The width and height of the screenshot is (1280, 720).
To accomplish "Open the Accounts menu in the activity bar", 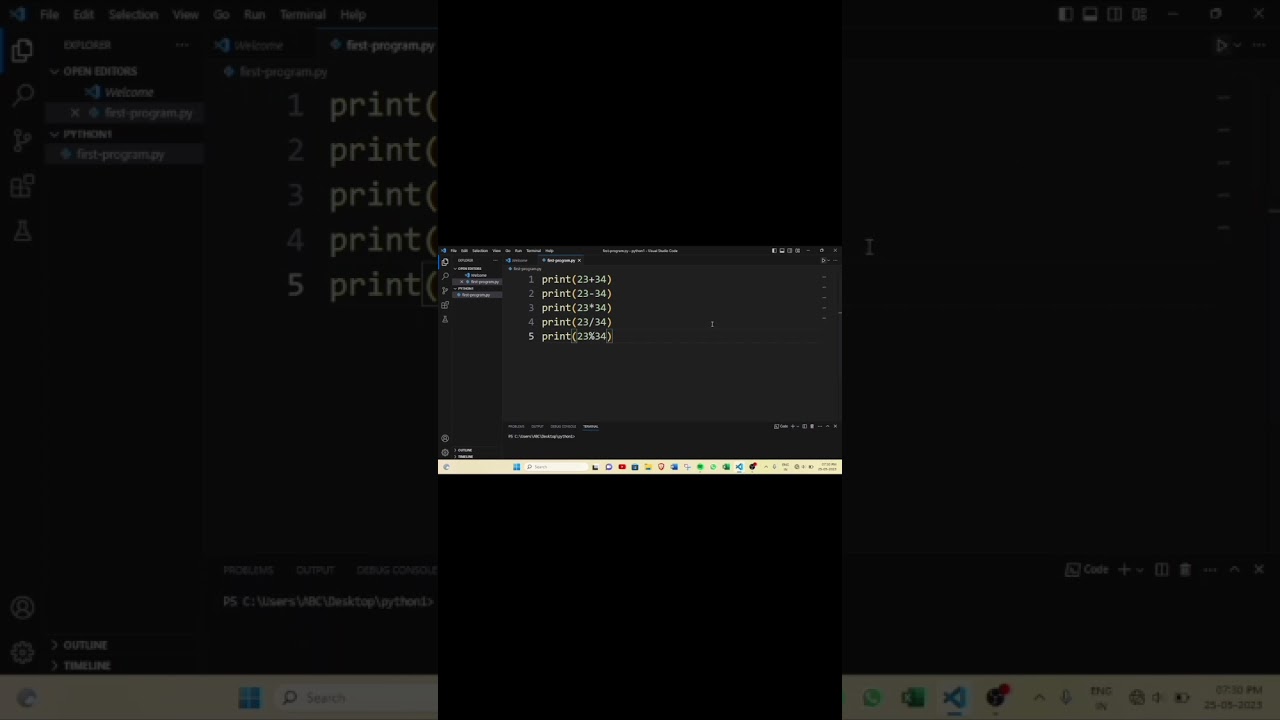I will [x=445, y=438].
